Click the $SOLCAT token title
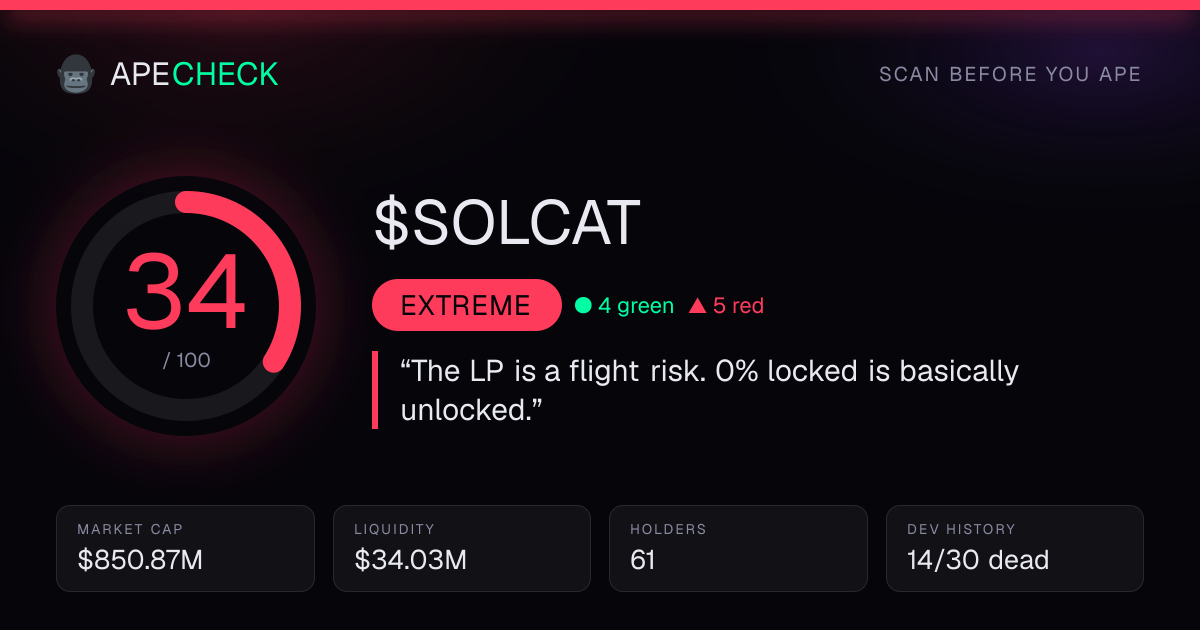This screenshot has width=1200, height=630. (507, 223)
